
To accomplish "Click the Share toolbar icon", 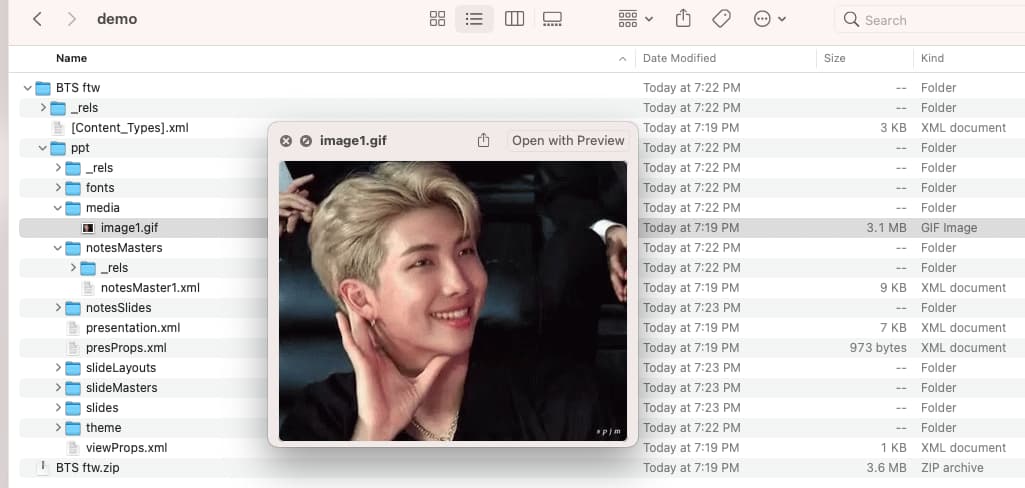I will pyautogui.click(x=684, y=19).
